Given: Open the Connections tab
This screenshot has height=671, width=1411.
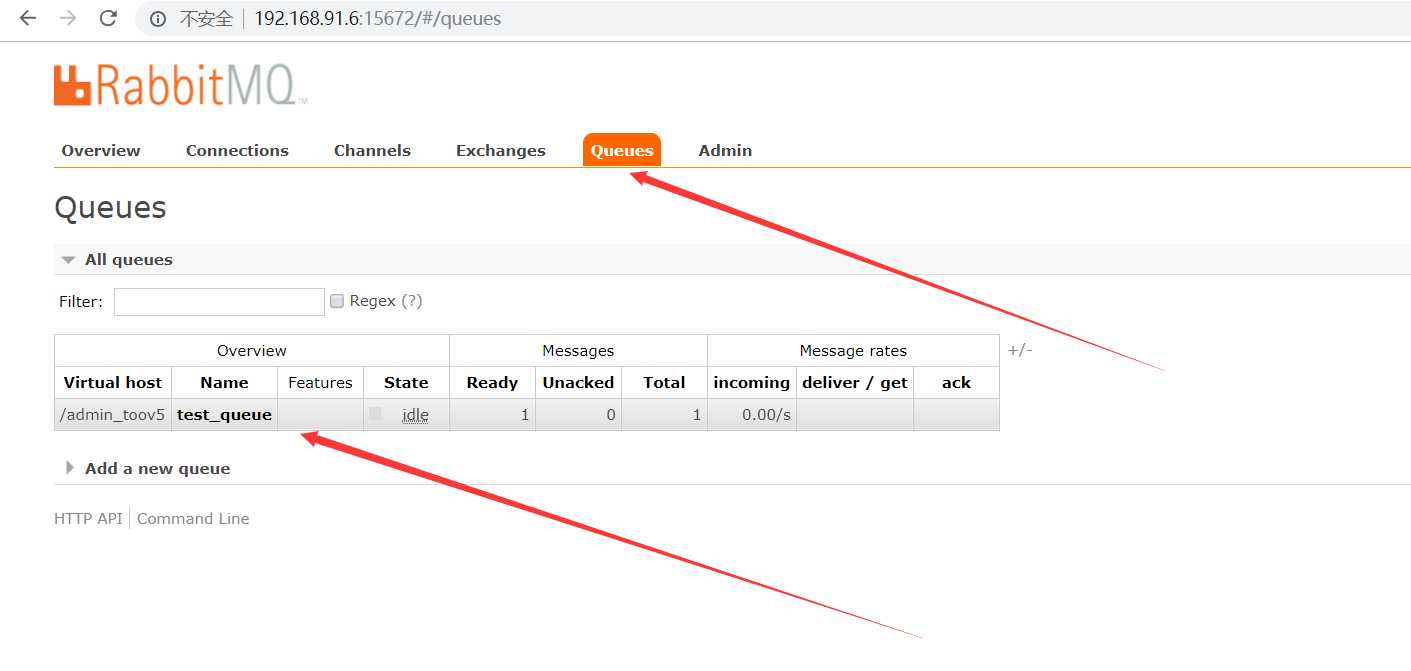Looking at the screenshot, I should point(237,150).
